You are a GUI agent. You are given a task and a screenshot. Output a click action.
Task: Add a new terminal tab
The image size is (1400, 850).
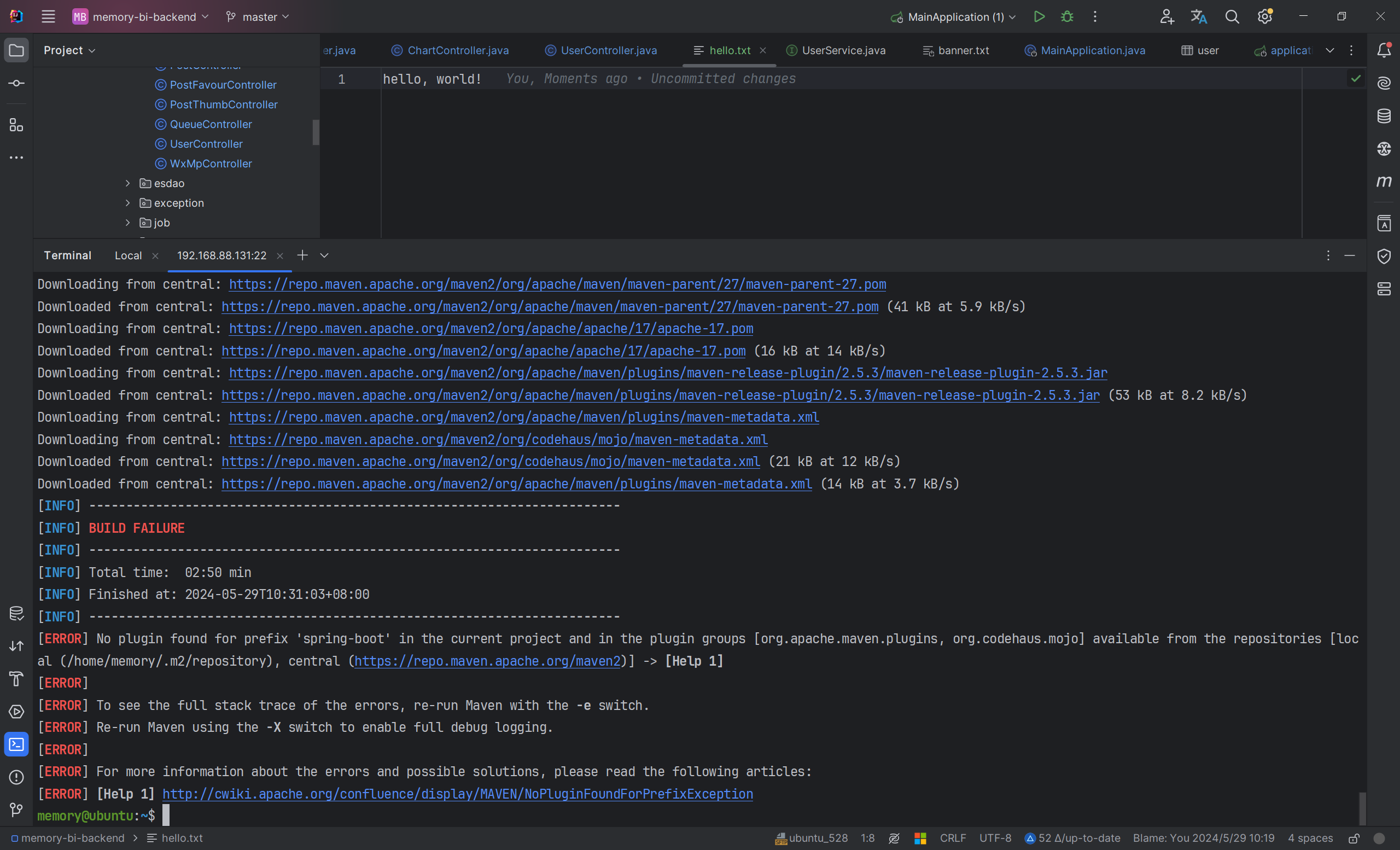coord(302,255)
